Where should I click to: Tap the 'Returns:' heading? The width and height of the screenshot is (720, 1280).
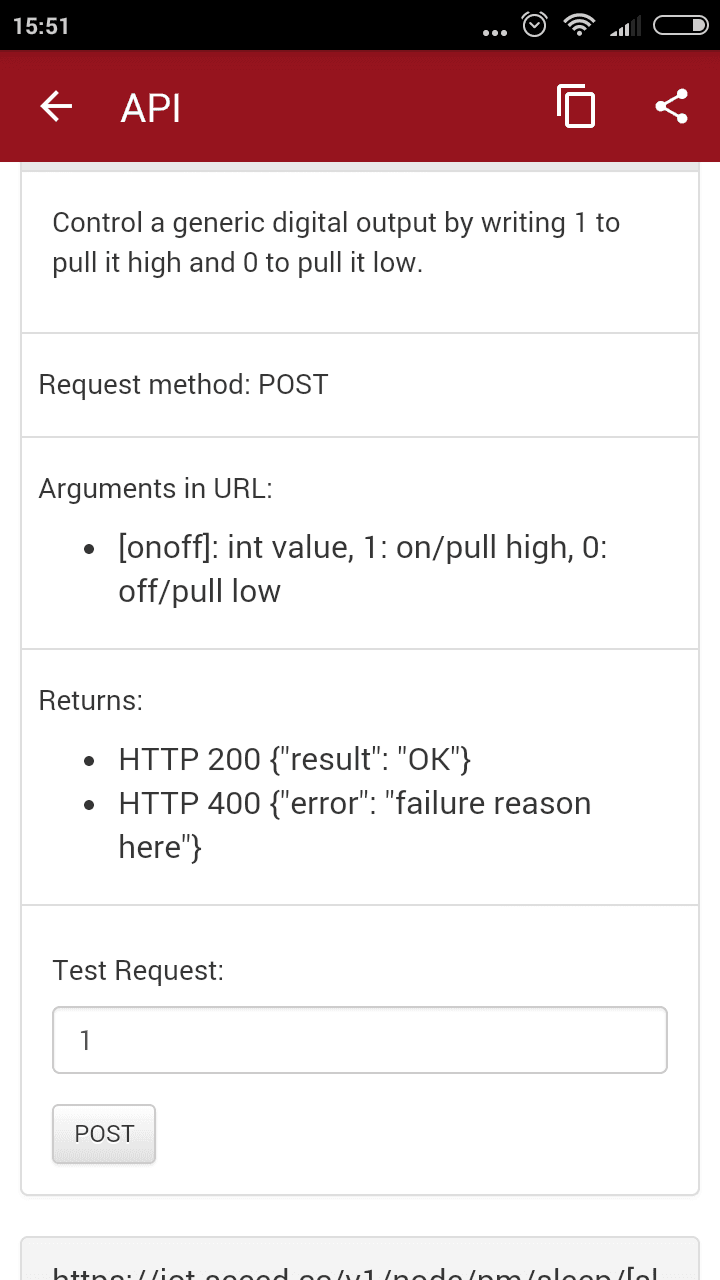click(x=91, y=701)
